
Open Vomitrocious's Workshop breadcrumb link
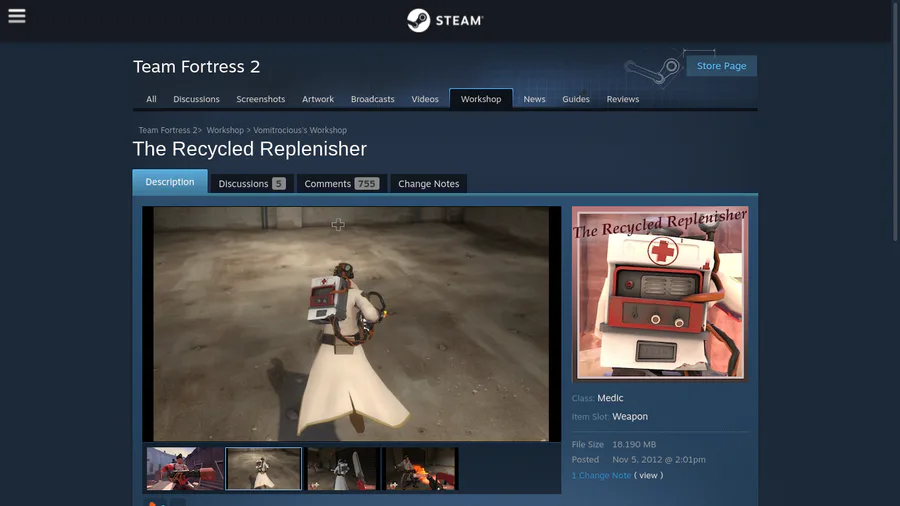[300, 130]
